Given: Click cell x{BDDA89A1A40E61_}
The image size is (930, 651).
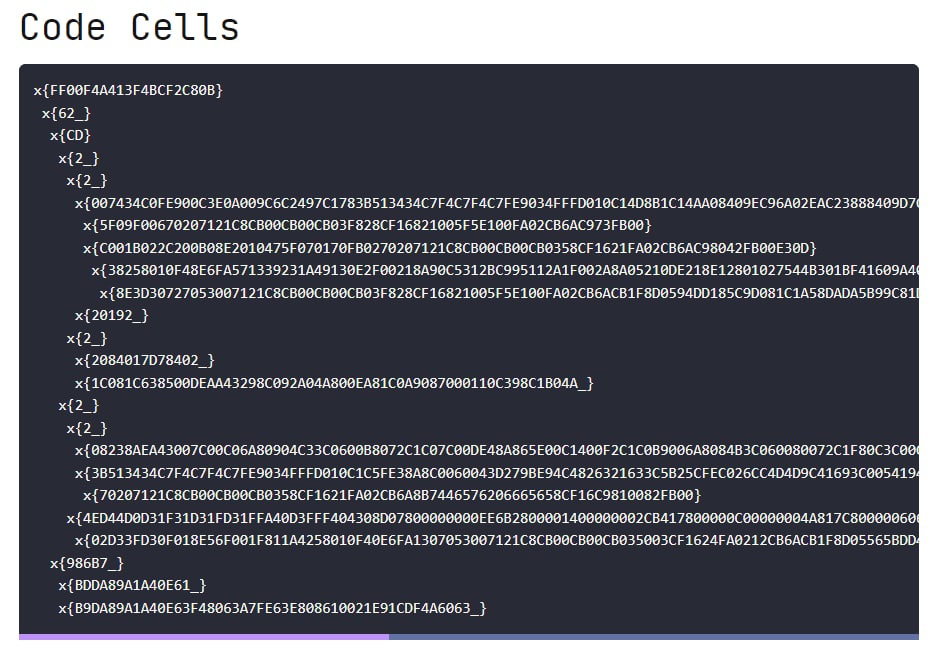Looking at the screenshot, I should [x=132, y=586].
